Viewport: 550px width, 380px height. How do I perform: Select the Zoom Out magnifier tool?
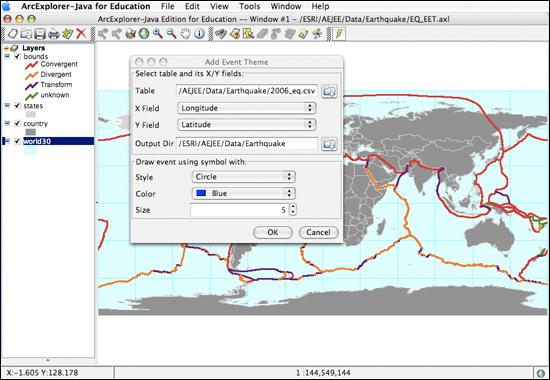point(171,34)
